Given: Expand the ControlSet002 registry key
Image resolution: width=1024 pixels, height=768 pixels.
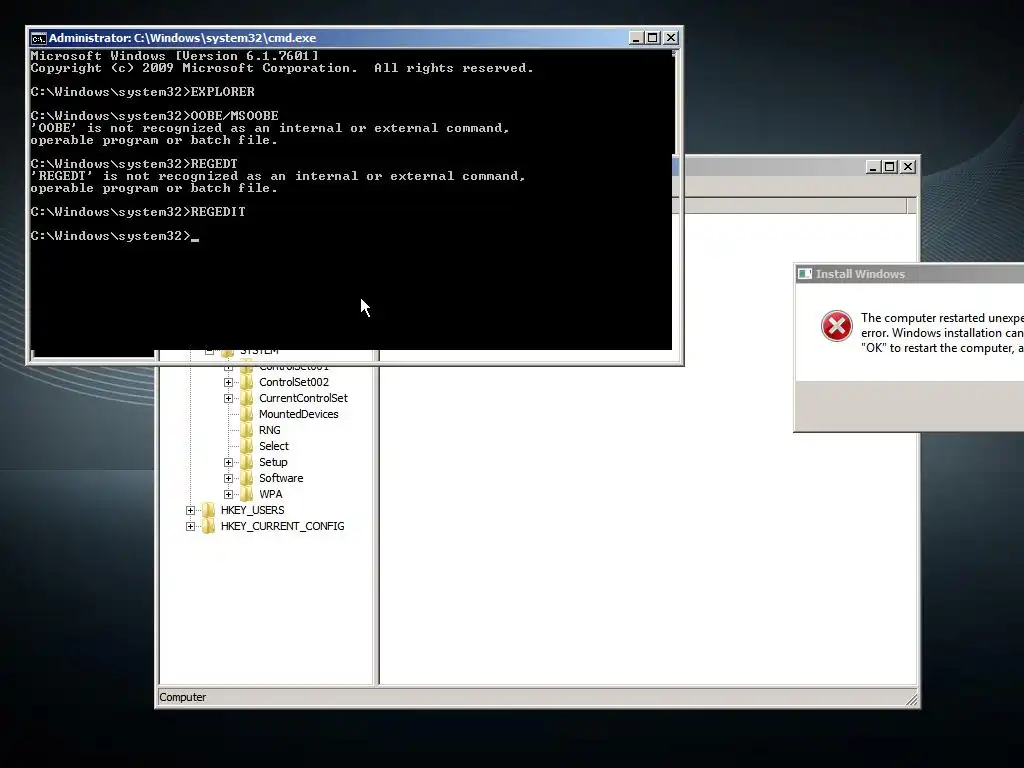Looking at the screenshot, I should (228, 382).
